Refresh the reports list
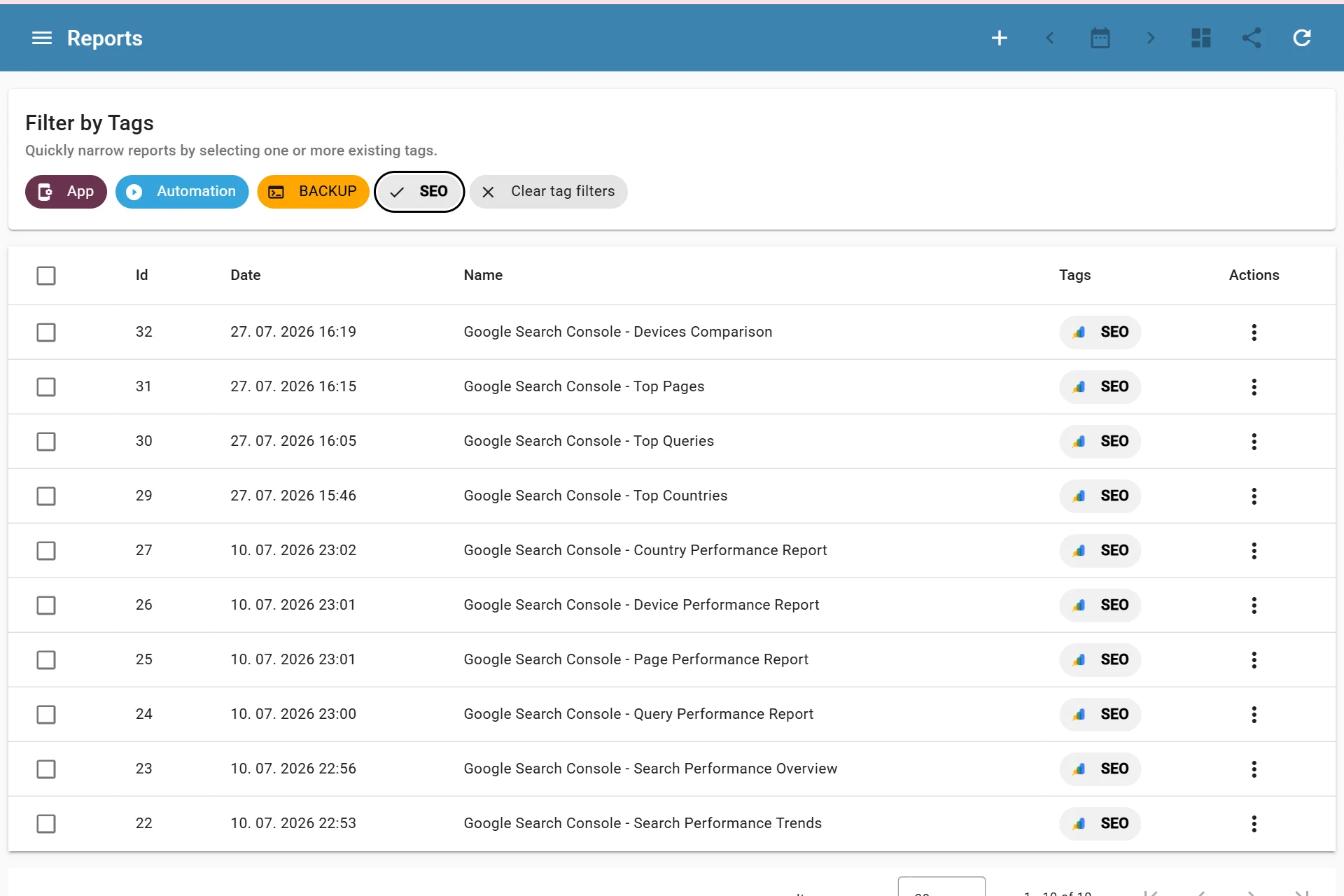Image resolution: width=1344 pixels, height=896 pixels. coord(1302,38)
